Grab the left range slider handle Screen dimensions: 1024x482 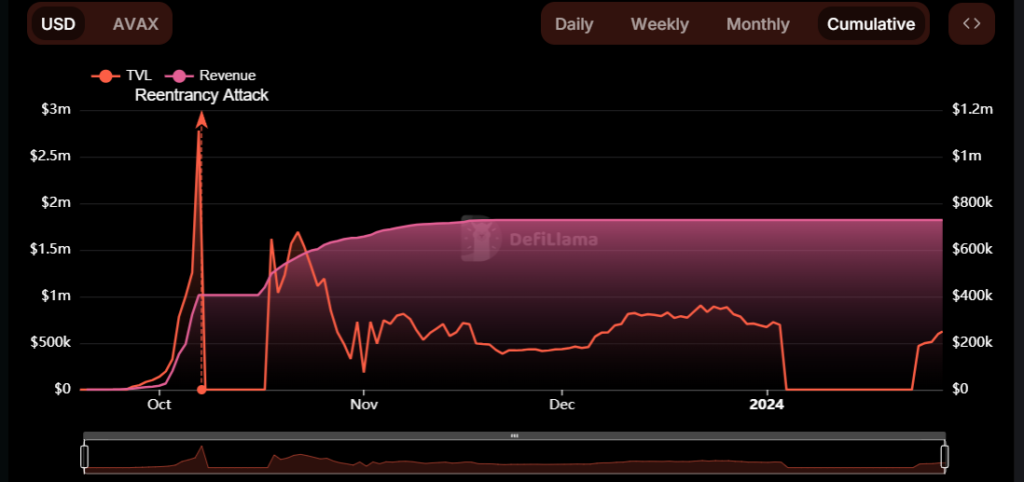[x=84, y=457]
